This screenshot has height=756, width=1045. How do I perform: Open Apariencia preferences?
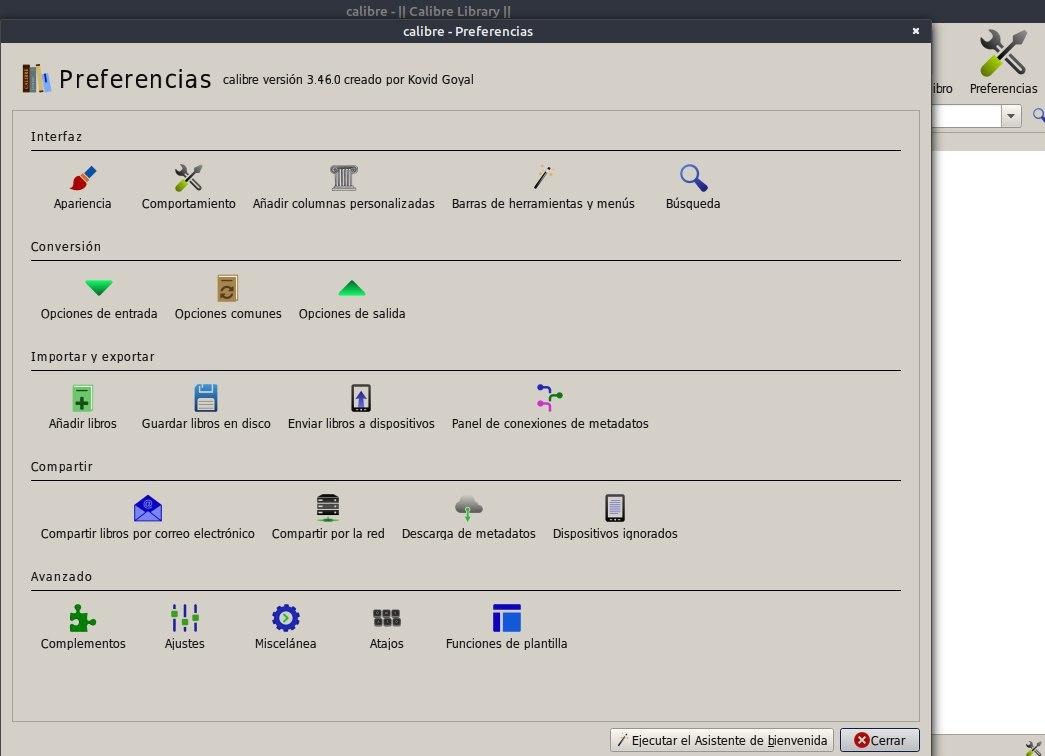pyautogui.click(x=83, y=187)
